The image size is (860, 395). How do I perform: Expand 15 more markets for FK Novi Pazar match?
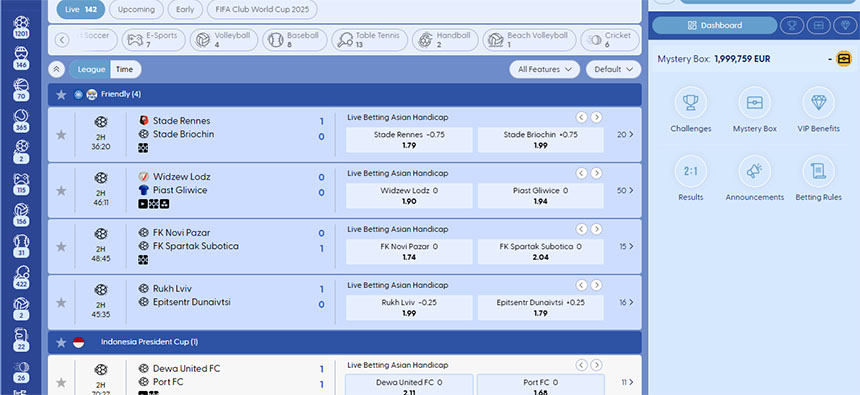point(626,246)
